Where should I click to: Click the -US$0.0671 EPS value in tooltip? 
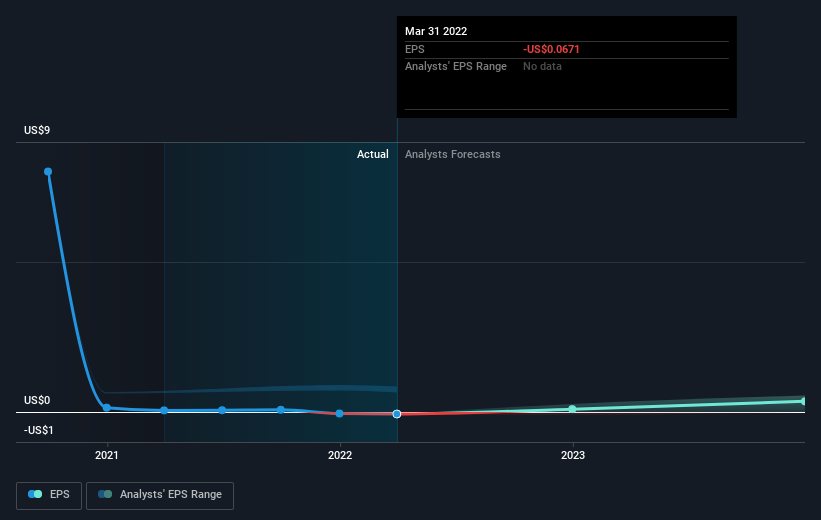(551, 49)
